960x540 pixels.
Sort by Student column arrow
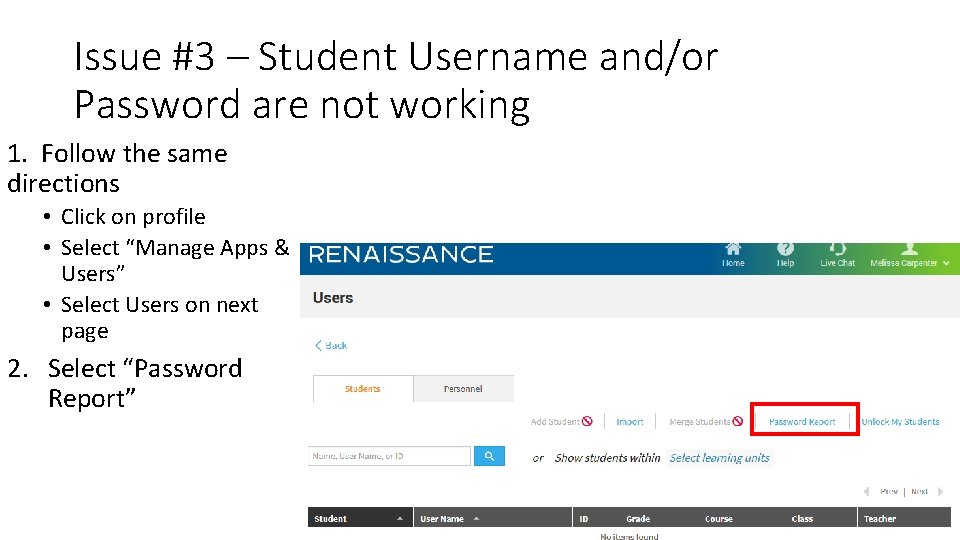pyautogui.click(x=400, y=519)
